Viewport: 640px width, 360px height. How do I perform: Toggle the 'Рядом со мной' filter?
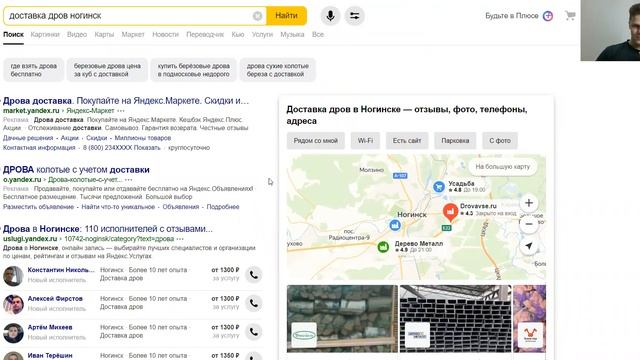pyautogui.click(x=316, y=141)
